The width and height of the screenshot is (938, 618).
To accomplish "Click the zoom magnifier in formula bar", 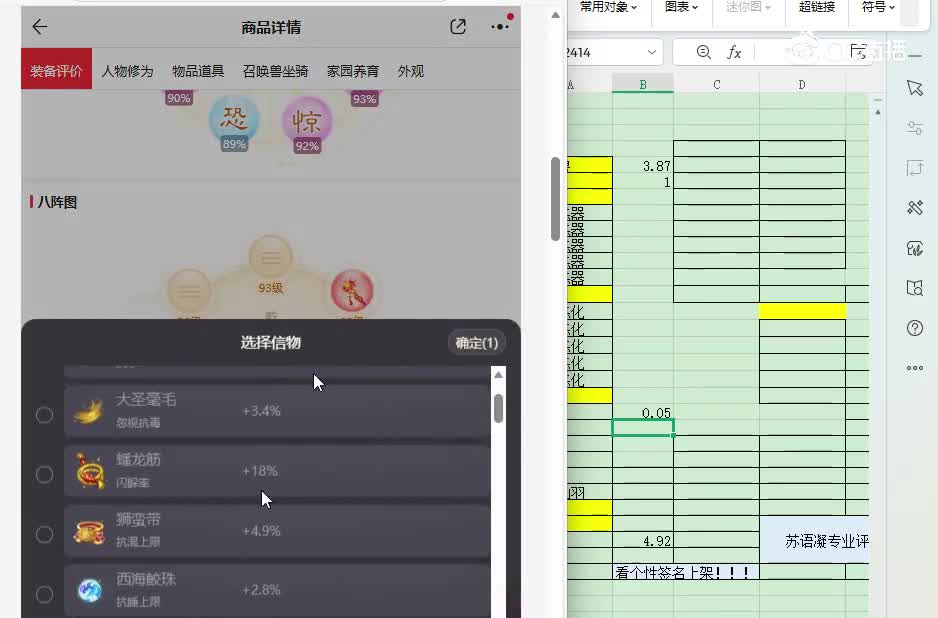I will (x=704, y=52).
